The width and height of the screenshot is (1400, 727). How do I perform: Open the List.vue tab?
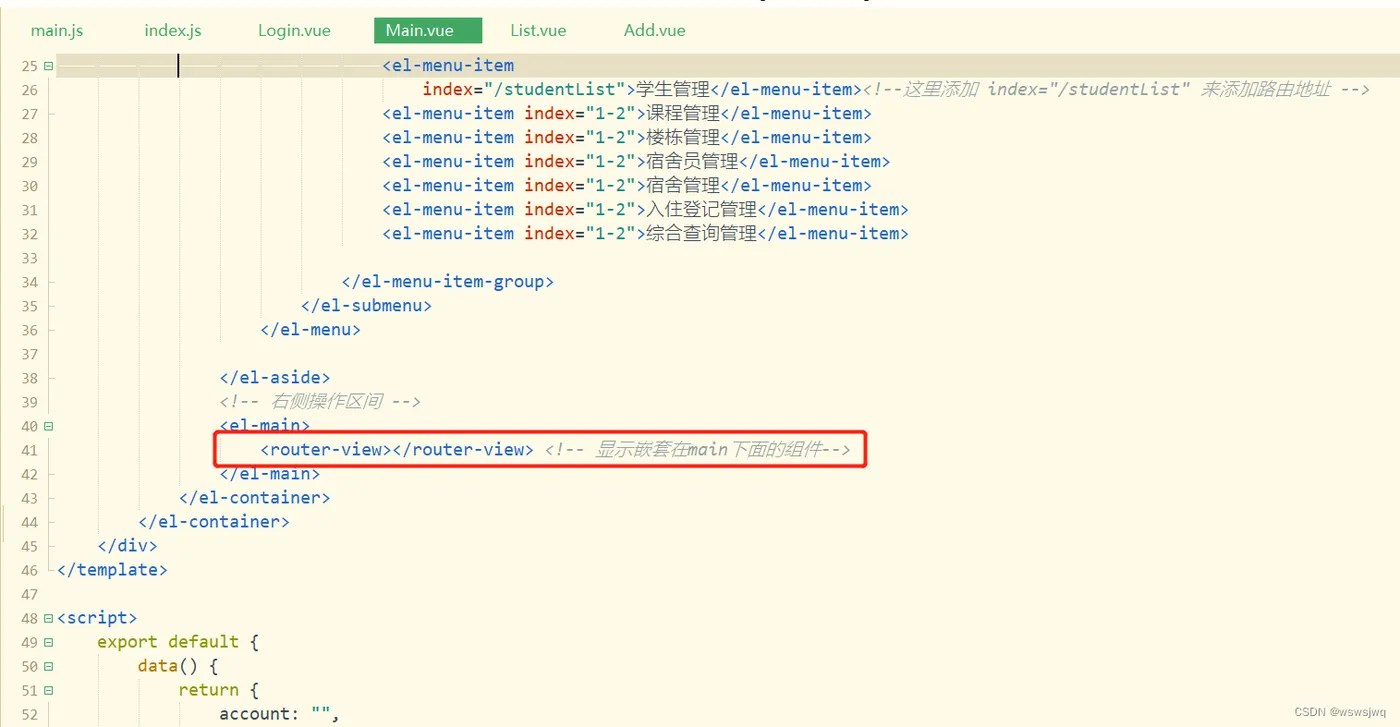(x=538, y=30)
